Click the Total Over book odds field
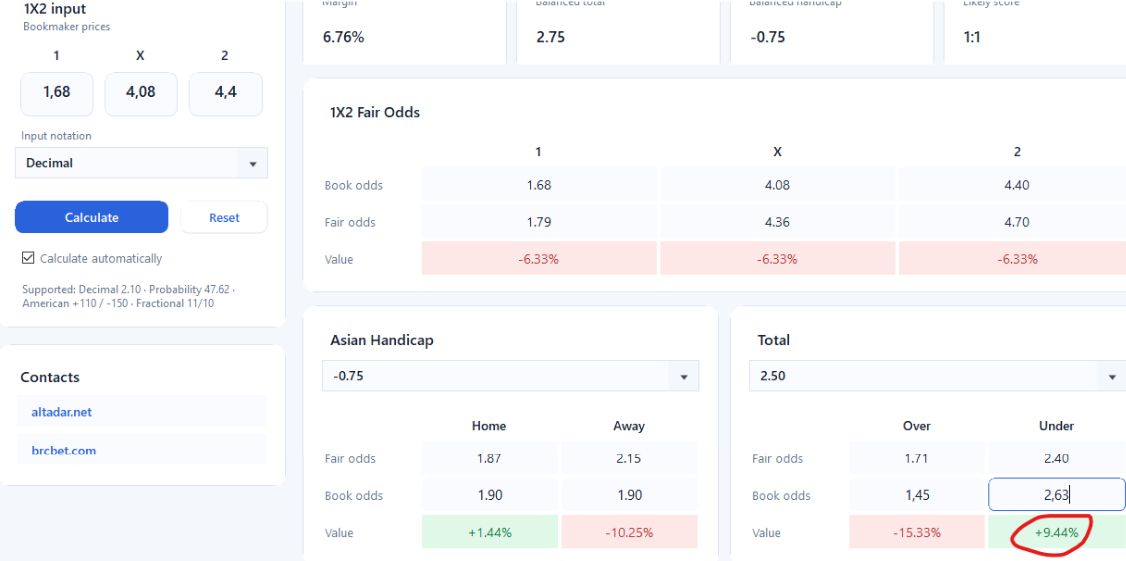Image resolution: width=1126 pixels, height=561 pixels. point(917,496)
